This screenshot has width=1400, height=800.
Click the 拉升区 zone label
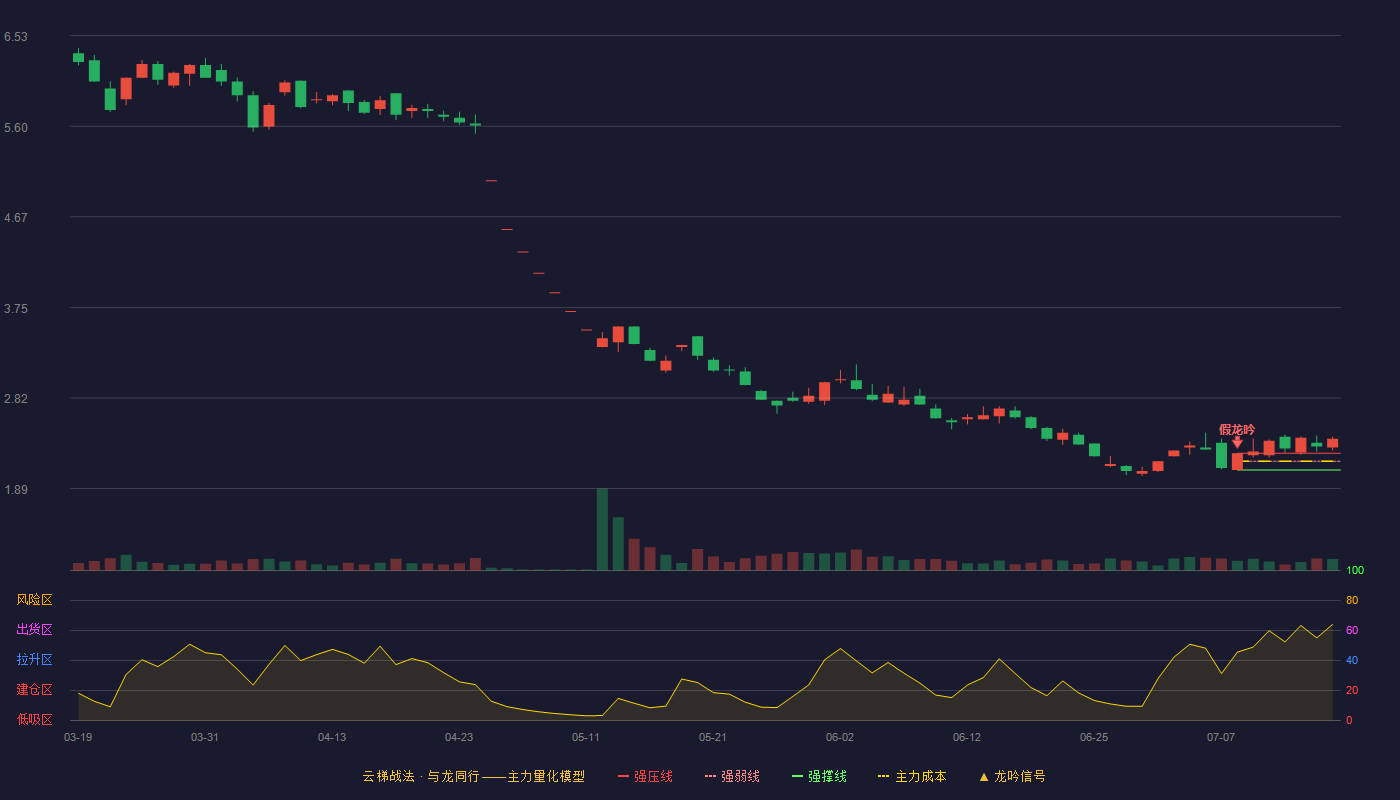[34, 660]
